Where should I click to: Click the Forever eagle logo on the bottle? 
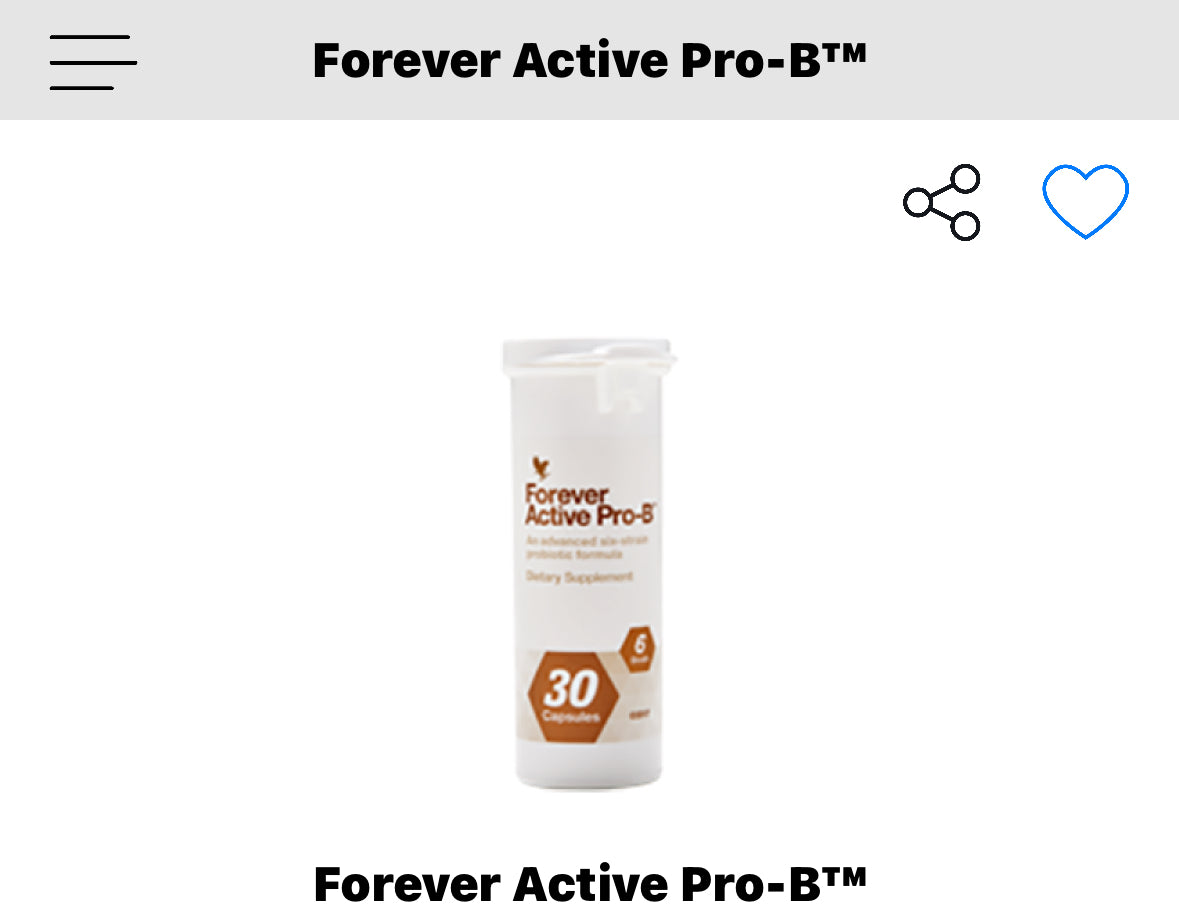540,468
